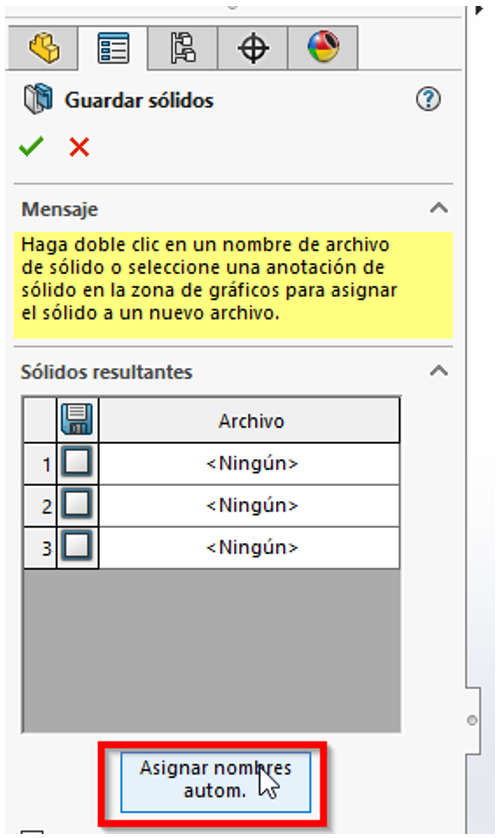Accept with the green checkmark

click(31, 146)
